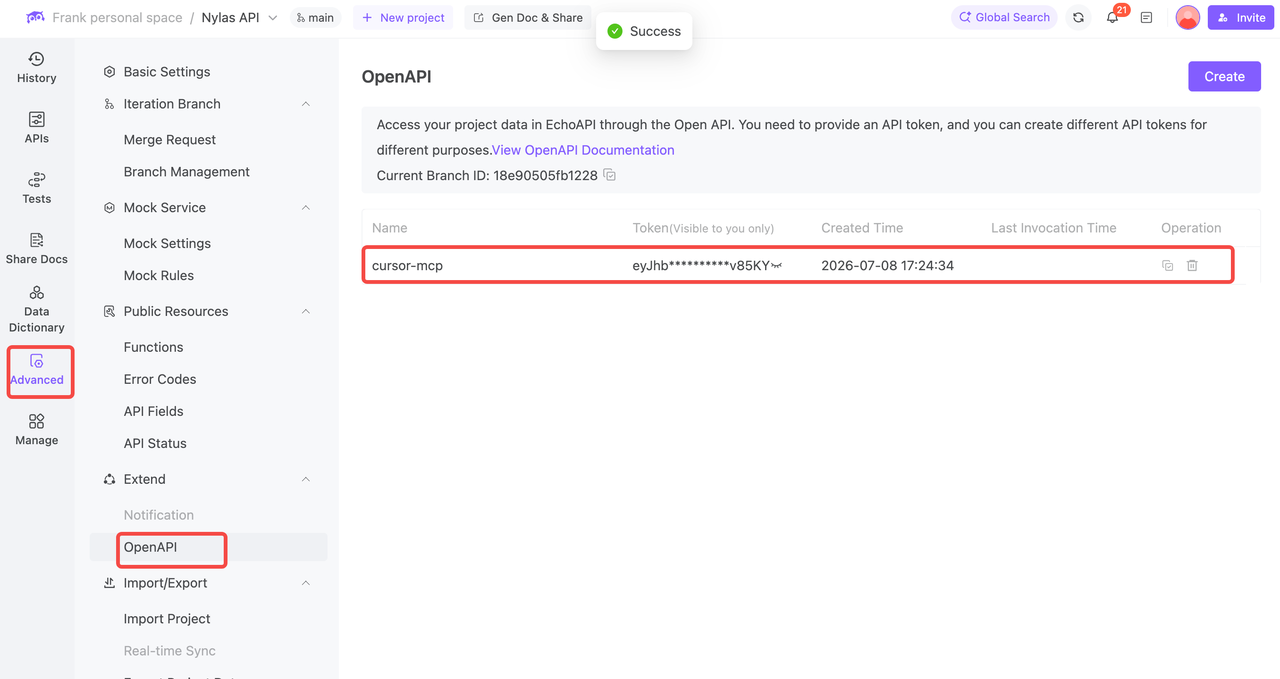Open the Nylas API project dropdown

pyautogui.click(x=239, y=18)
